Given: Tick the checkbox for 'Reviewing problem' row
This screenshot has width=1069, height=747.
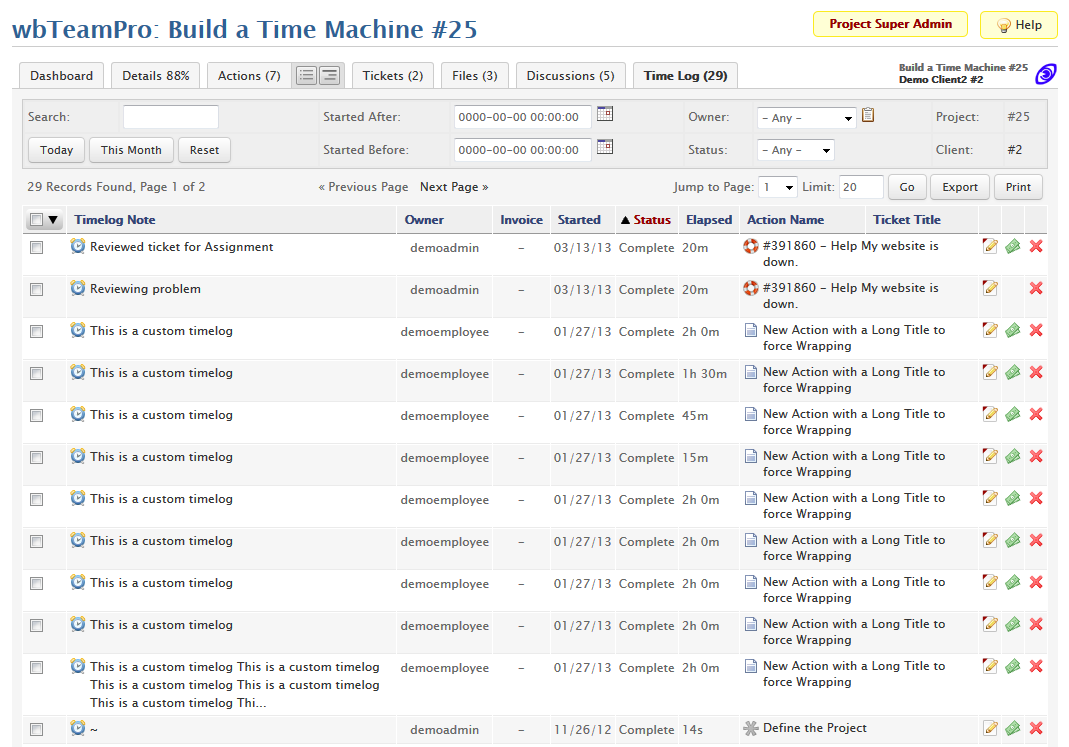Looking at the screenshot, I should coord(37,290).
